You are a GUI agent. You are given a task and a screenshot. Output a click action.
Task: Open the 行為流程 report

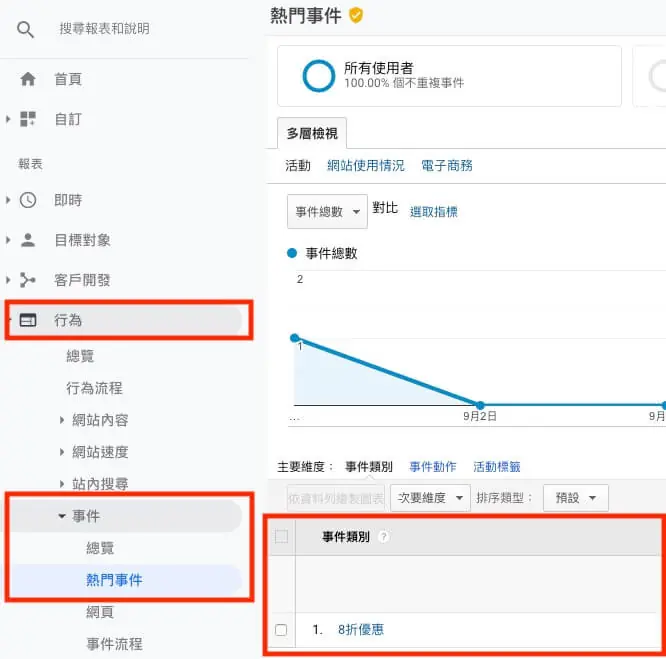94,388
